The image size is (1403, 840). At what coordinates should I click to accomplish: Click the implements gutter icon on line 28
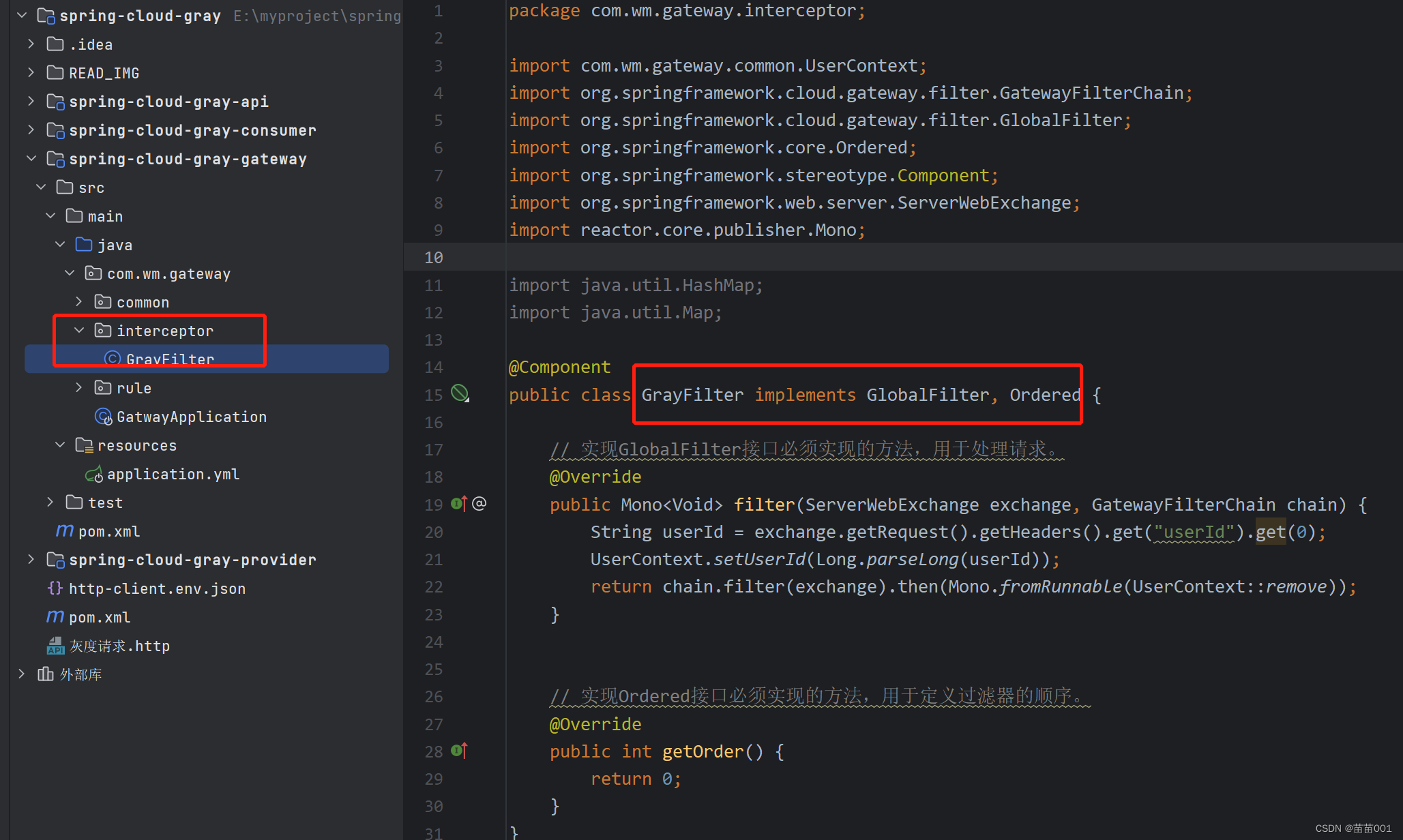(x=459, y=751)
